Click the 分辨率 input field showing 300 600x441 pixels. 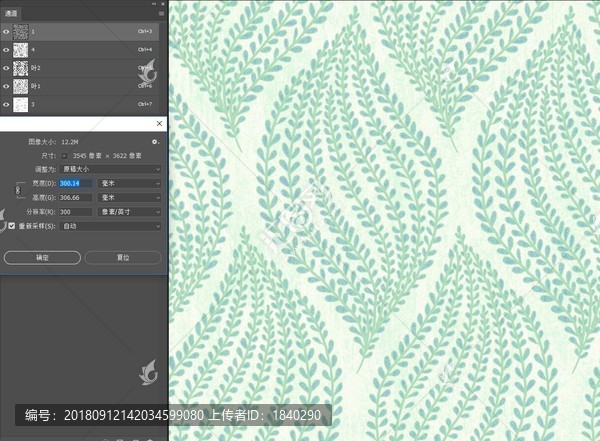(x=75, y=212)
